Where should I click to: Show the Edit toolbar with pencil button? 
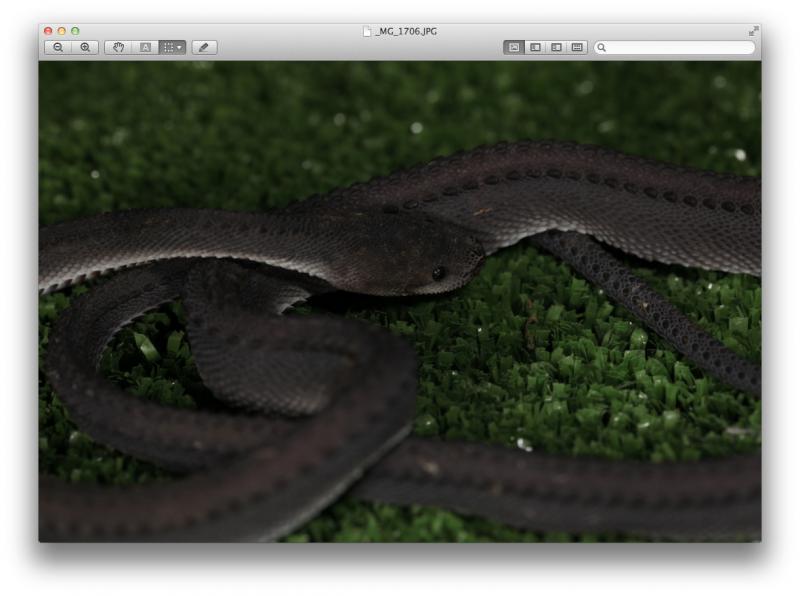[204, 47]
